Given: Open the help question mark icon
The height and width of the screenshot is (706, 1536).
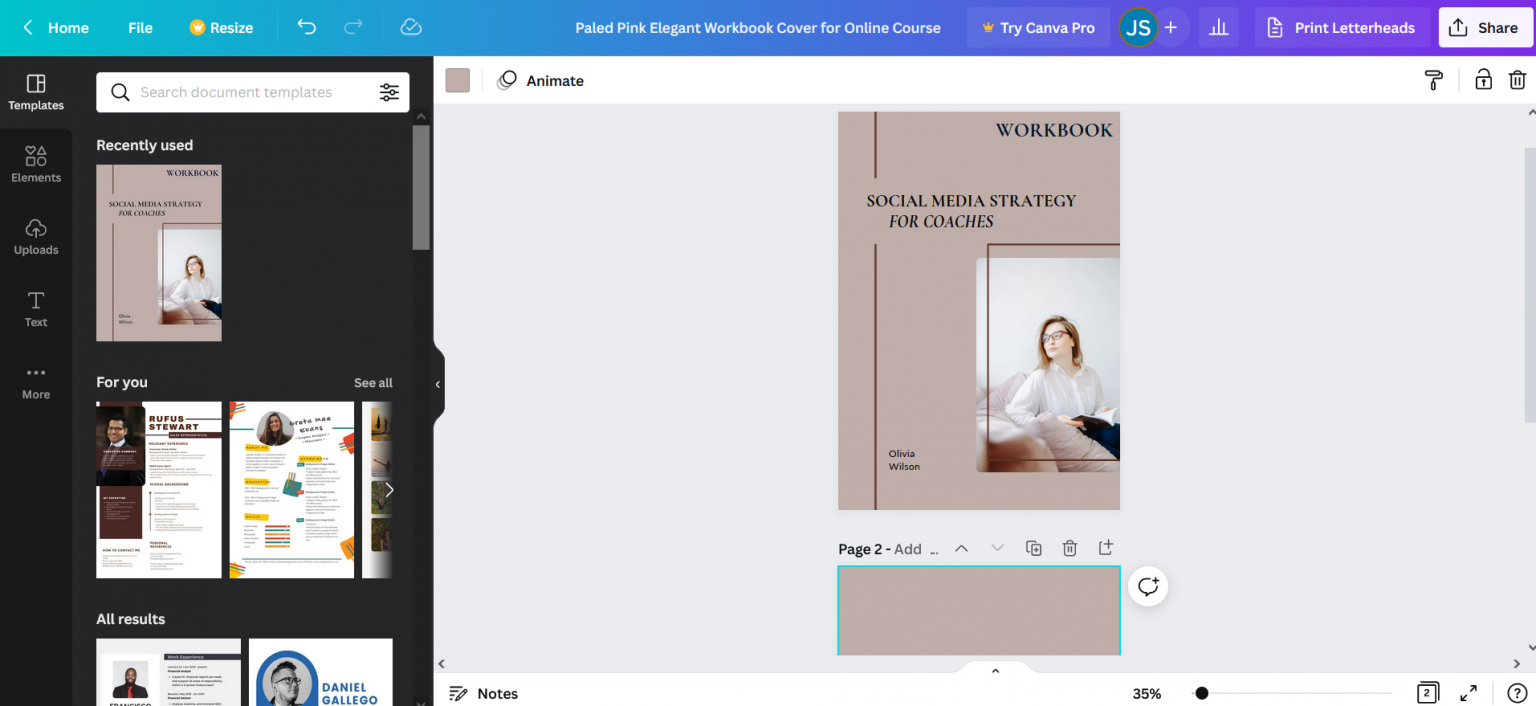Looking at the screenshot, I should pyautogui.click(x=1516, y=693).
